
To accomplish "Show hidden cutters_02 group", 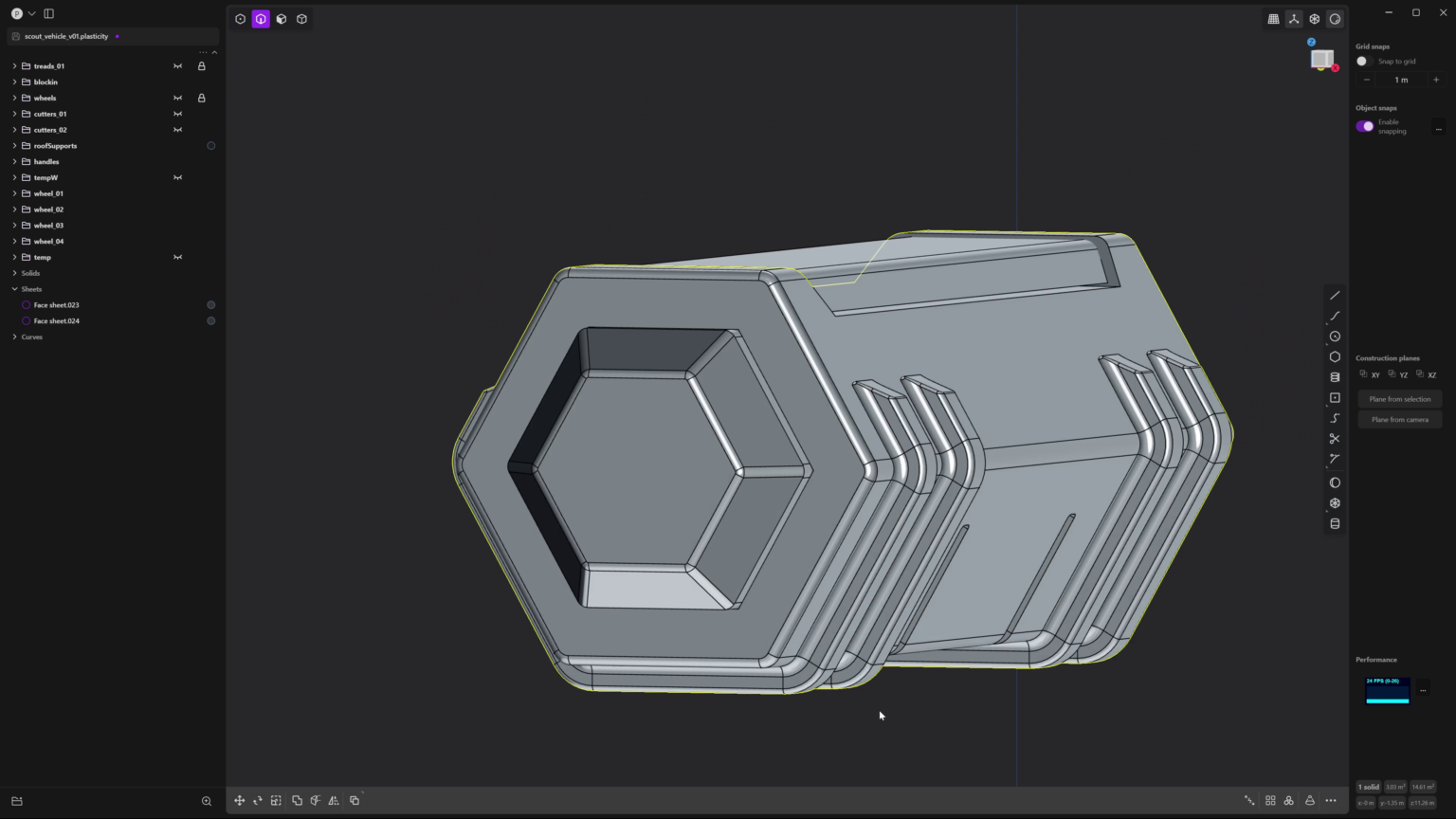I will 177,130.
